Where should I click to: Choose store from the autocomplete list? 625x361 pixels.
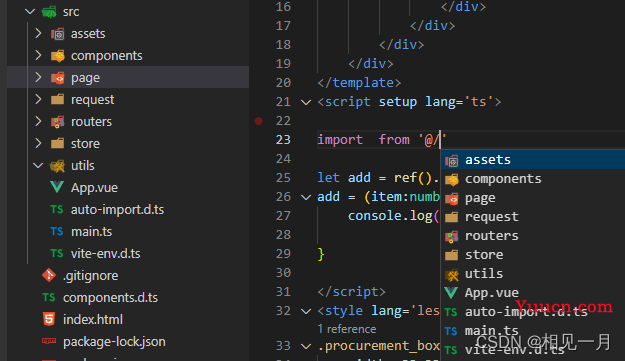click(533, 255)
